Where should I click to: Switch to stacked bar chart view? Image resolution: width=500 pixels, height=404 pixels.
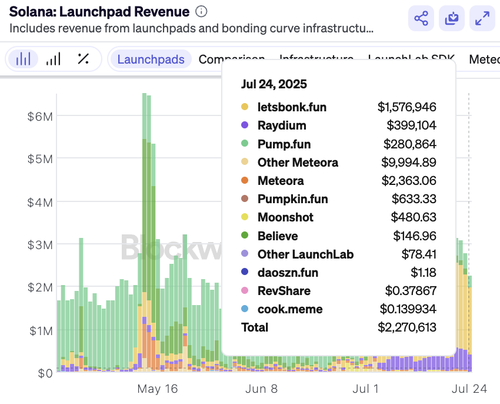coord(23,59)
